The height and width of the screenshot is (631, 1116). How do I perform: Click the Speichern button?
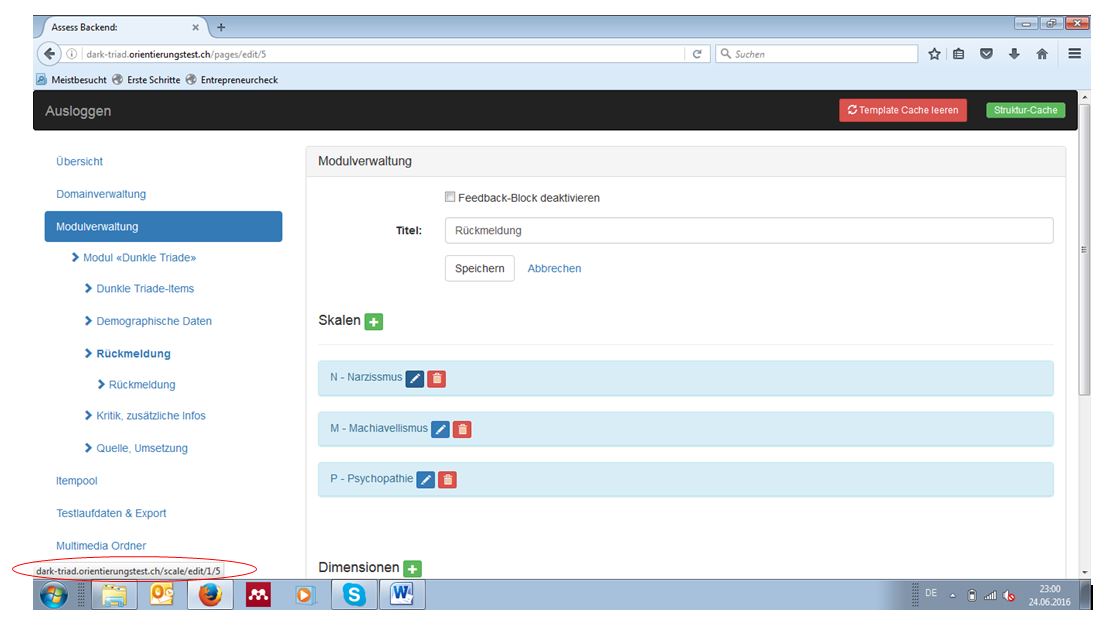pos(480,268)
